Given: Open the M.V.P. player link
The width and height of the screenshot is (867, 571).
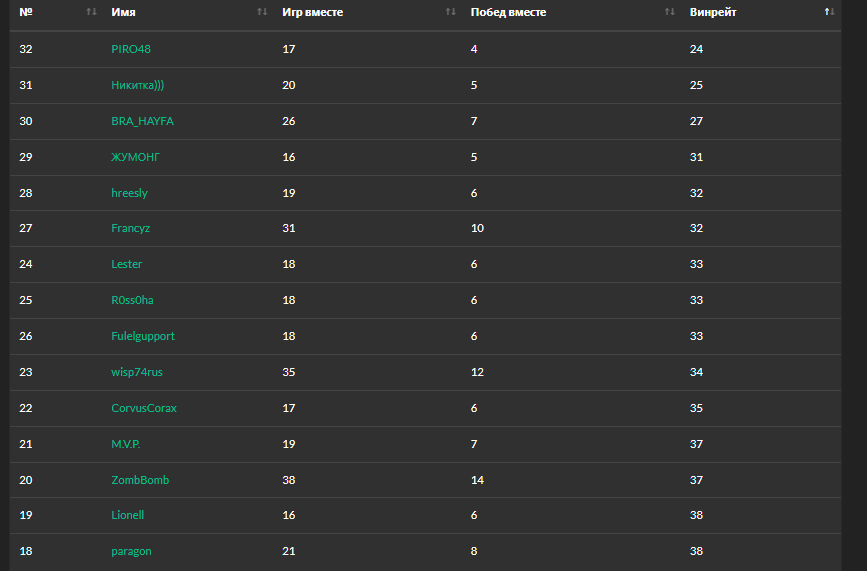Looking at the screenshot, I should tap(125, 444).
